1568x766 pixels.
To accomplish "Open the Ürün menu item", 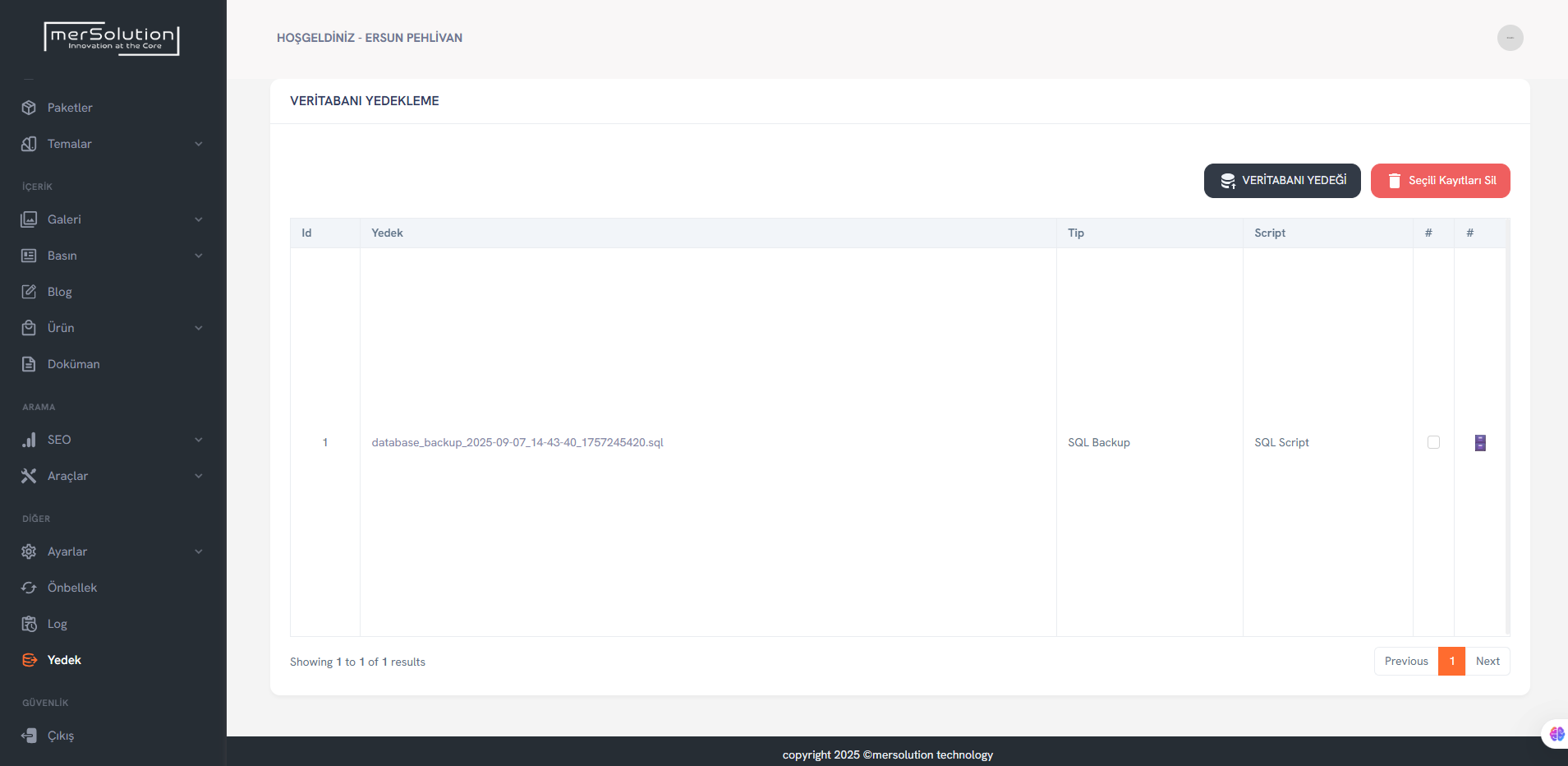I will point(61,328).
